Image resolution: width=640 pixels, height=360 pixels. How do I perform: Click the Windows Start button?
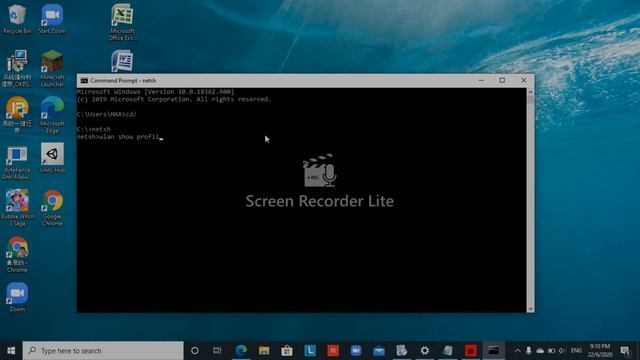[x=11, y=351]
